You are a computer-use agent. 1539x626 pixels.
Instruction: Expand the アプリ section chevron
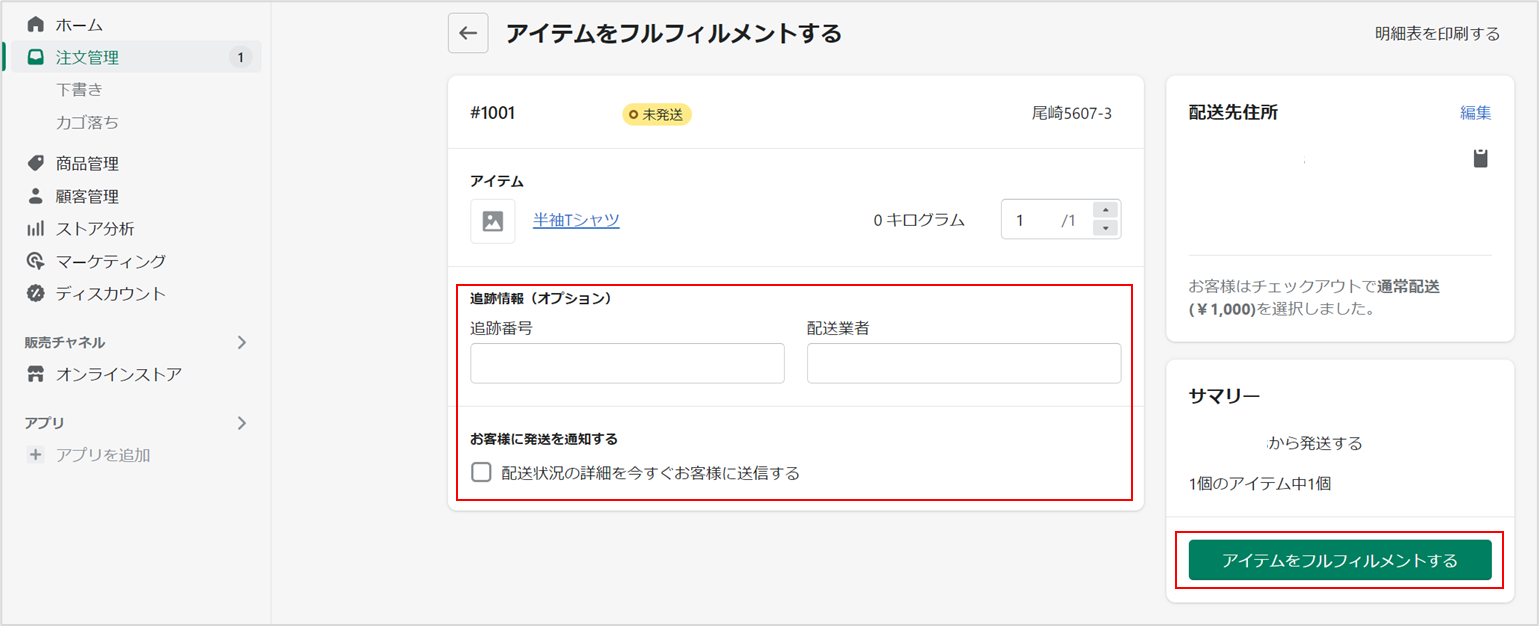pyautogui.click(x=241, y=423)
